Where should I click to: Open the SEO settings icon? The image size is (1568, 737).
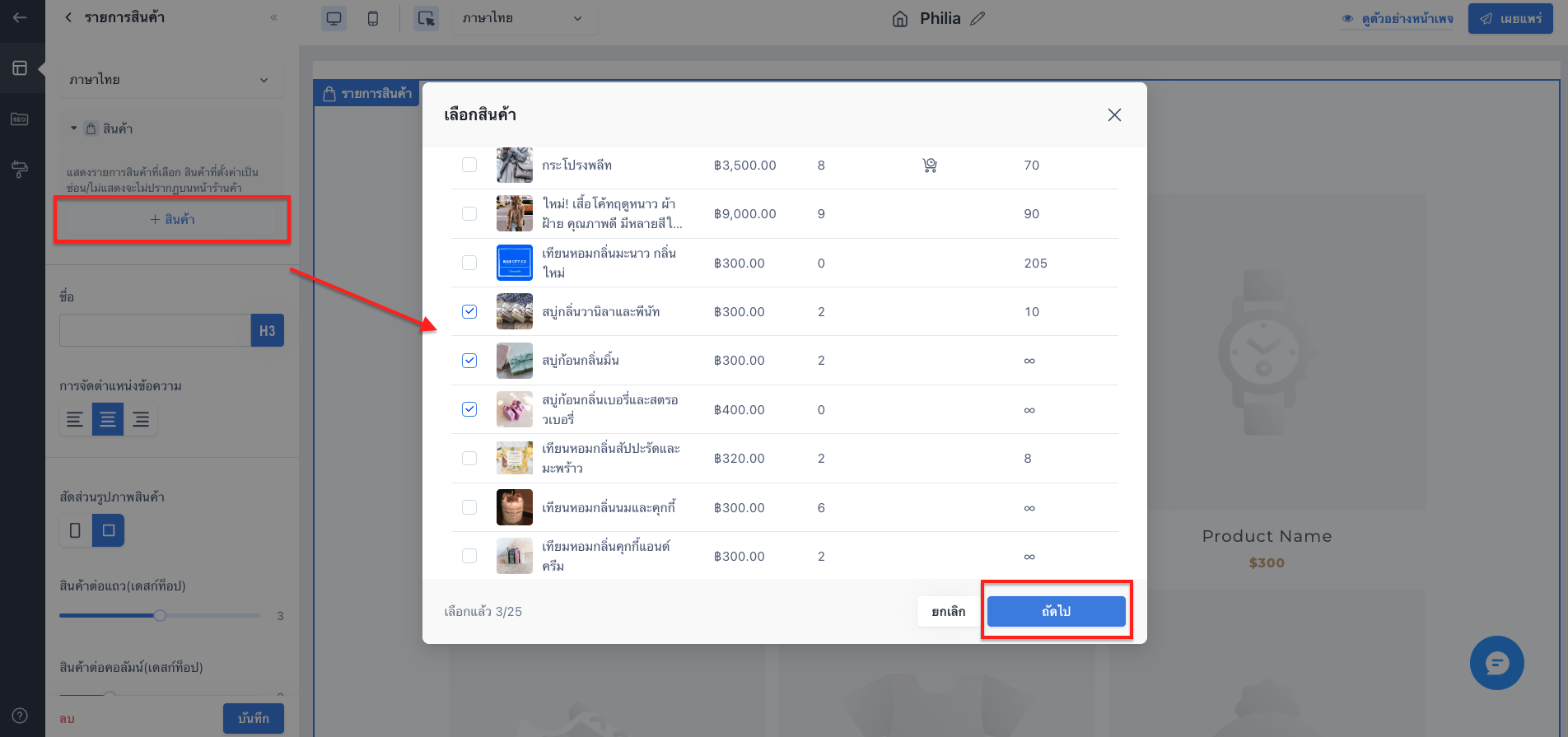pyautogui.click(x=20, y=119)
